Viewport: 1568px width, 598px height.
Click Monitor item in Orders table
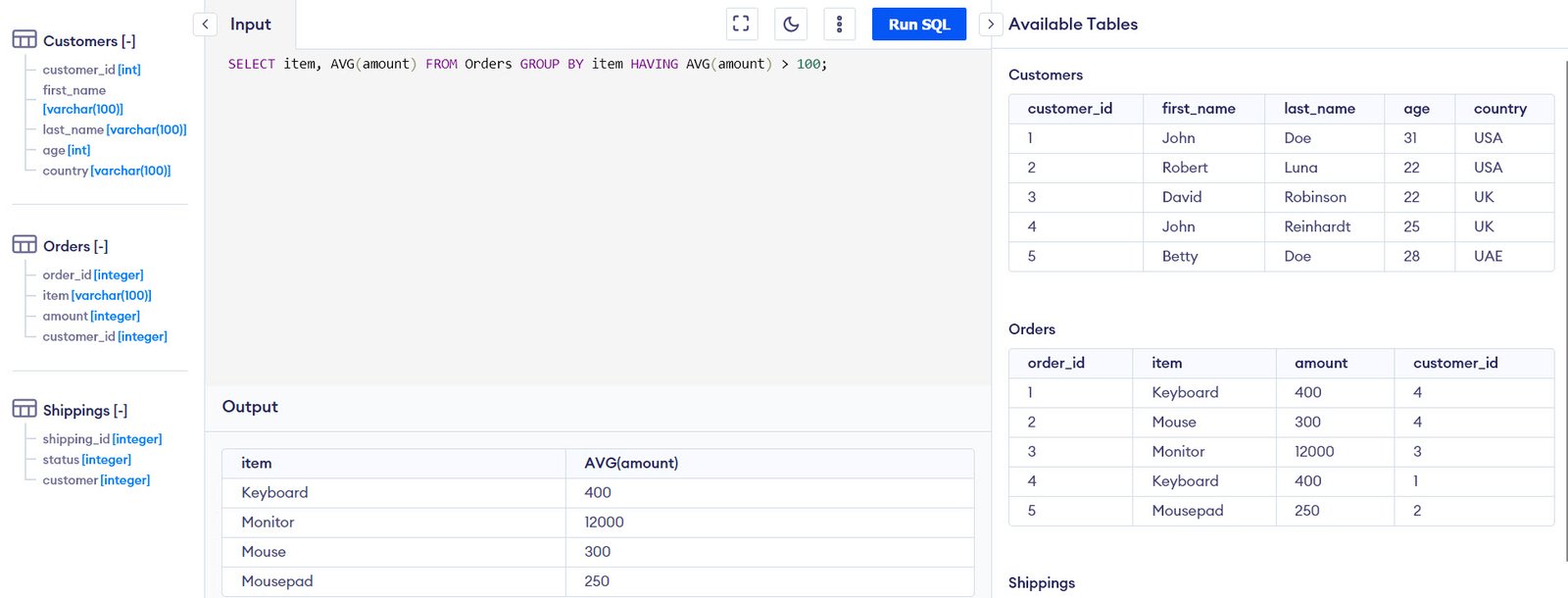[1178, 452]
